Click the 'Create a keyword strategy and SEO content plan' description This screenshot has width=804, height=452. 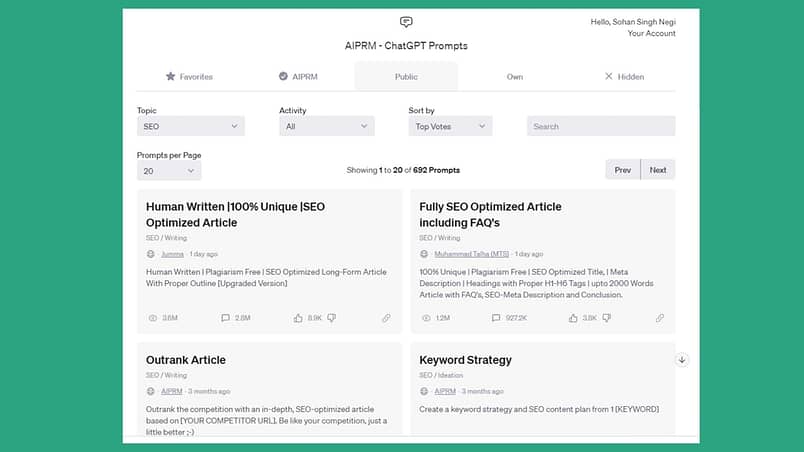coord(539,409)
